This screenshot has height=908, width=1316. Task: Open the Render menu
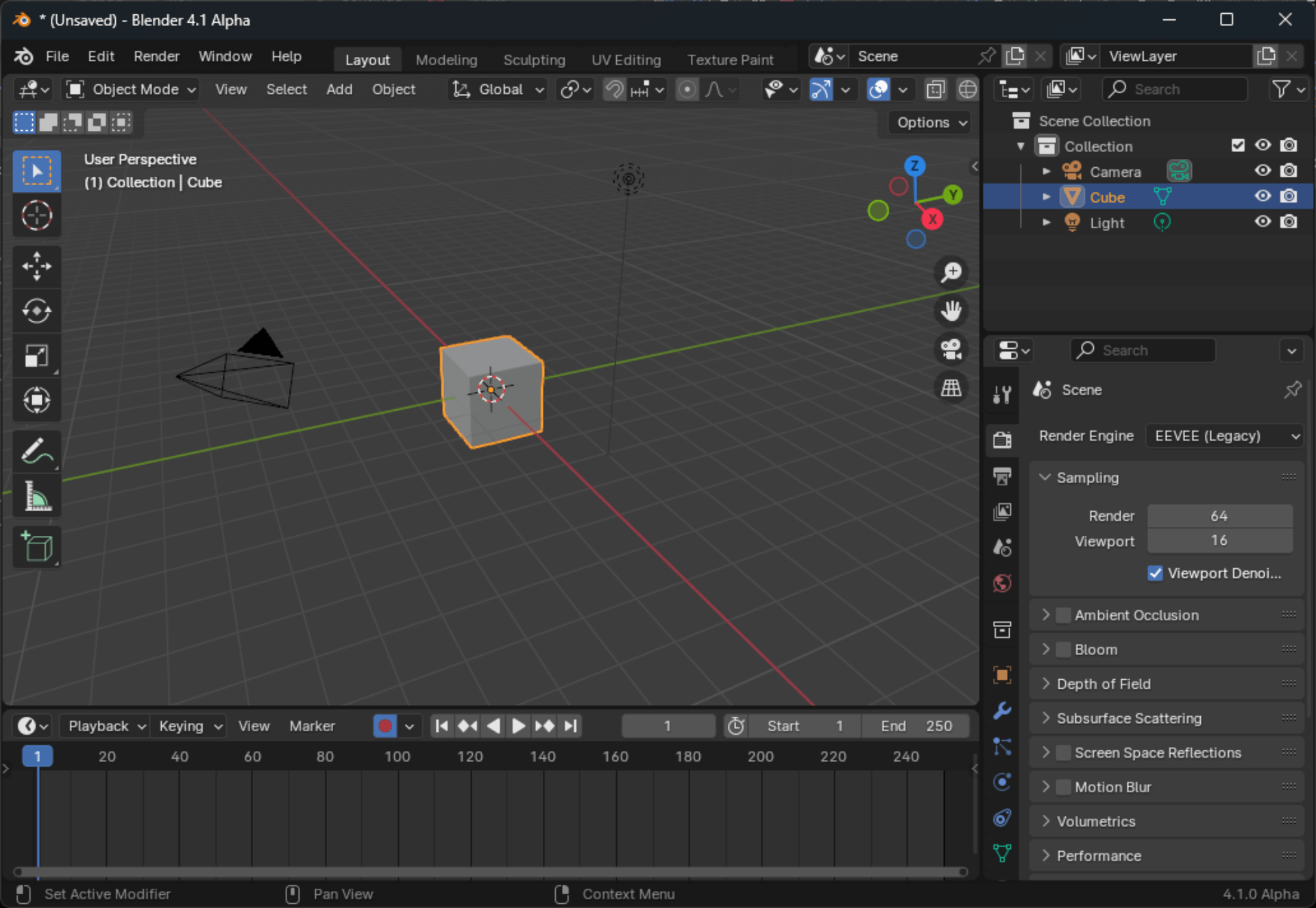156,56
